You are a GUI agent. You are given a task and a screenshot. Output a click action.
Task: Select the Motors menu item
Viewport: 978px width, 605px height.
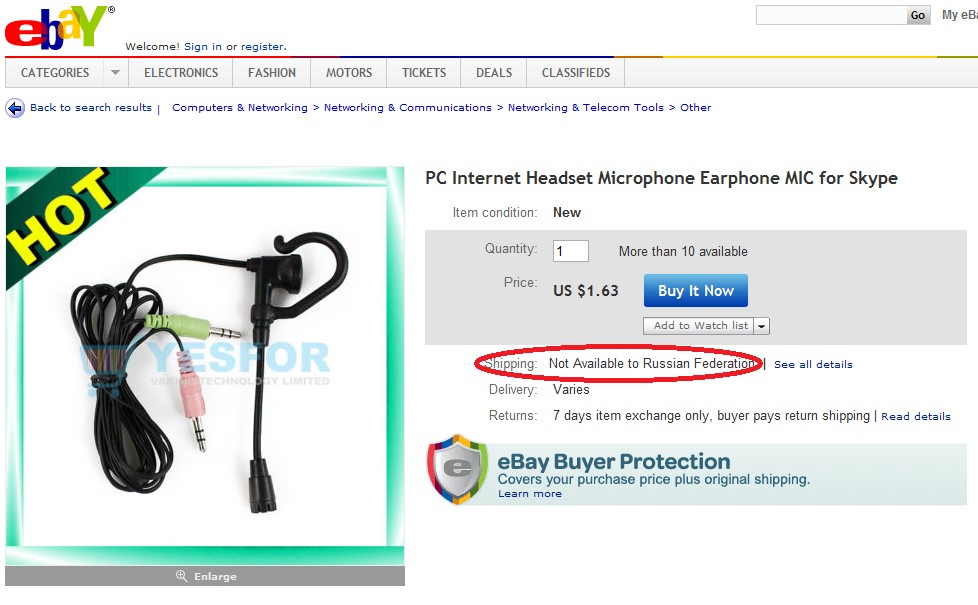pos(349,72)
